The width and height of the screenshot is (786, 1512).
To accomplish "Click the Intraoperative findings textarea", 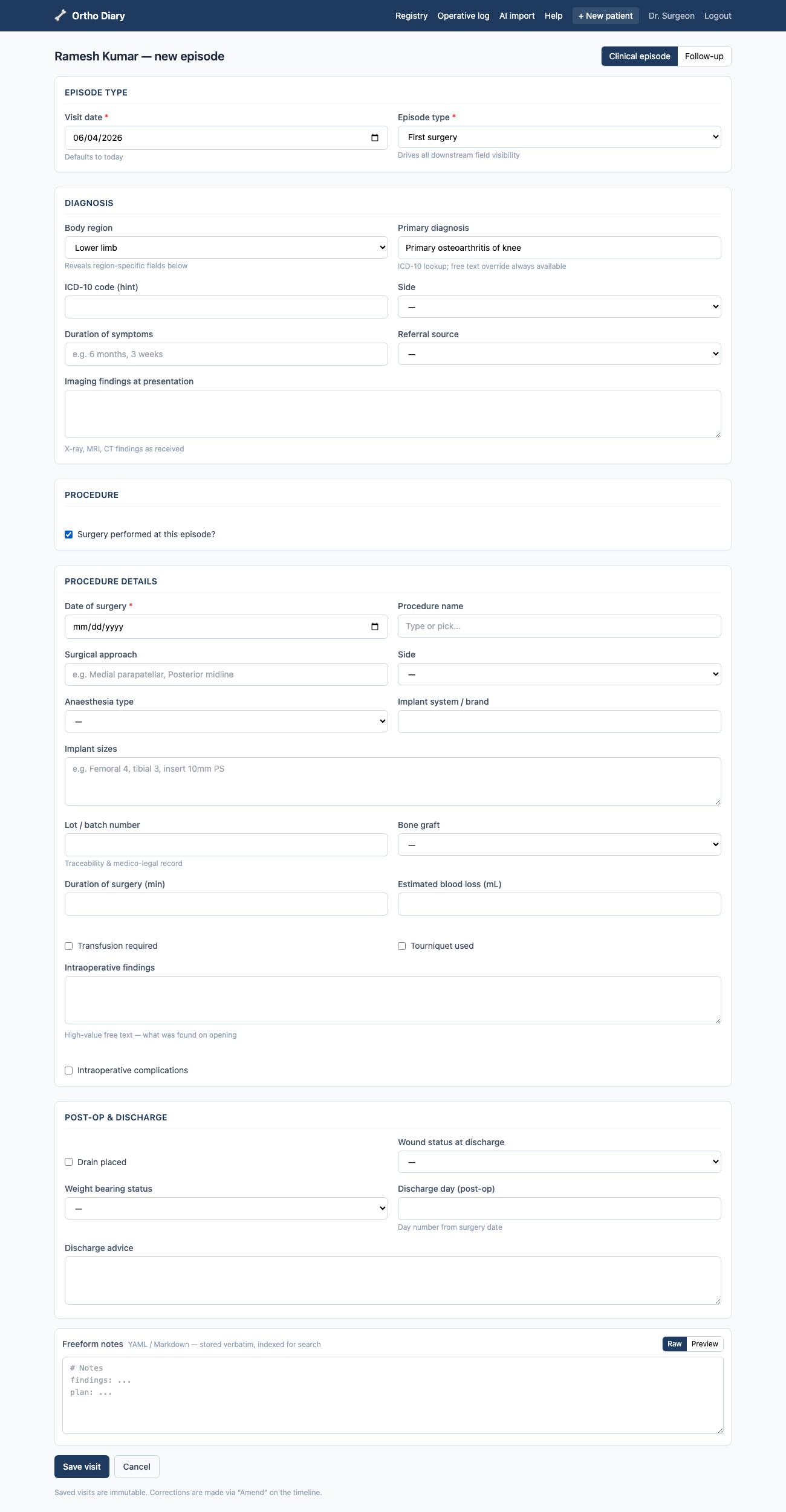I will [393, 1000].
